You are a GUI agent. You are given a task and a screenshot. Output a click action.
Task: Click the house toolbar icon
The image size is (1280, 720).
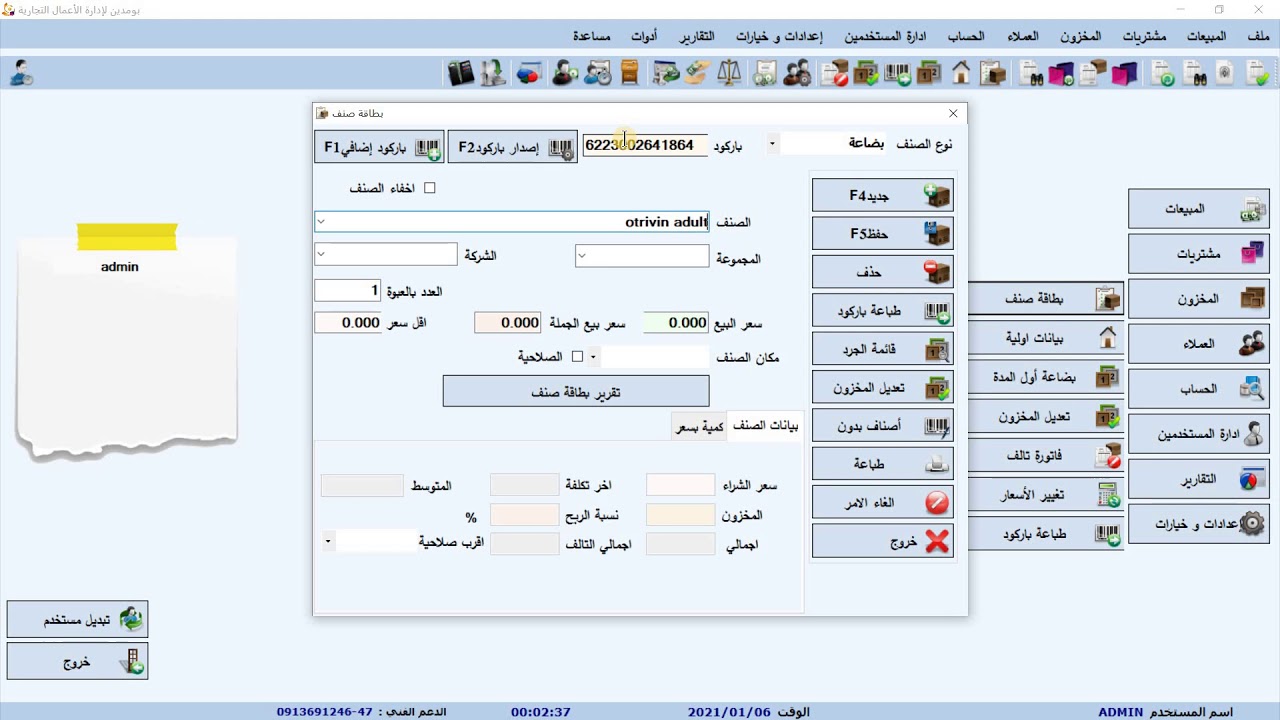pyautogui.click(x=961, y=73)
